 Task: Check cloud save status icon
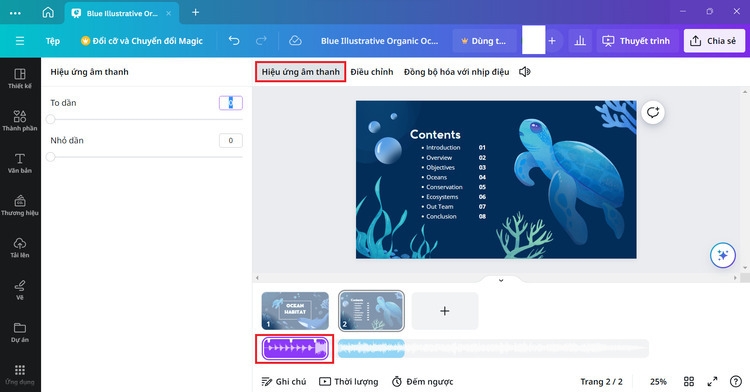(x=295, y=41)
